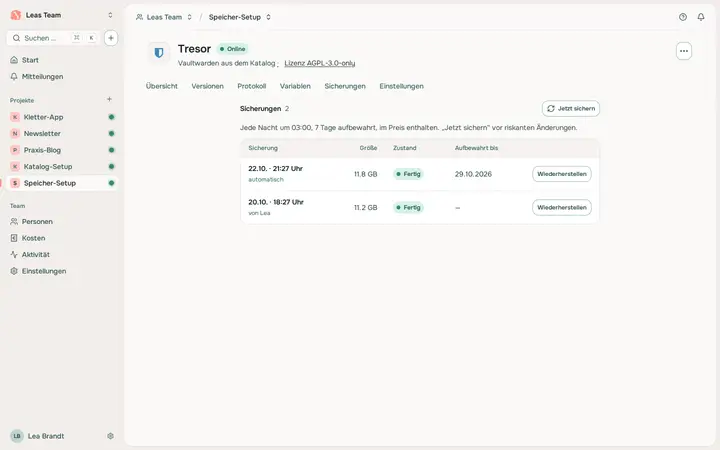The image size is (720, 450).
Task: Click the Praxis-Blog P badge icon
Action: click(x=15, y=150)
